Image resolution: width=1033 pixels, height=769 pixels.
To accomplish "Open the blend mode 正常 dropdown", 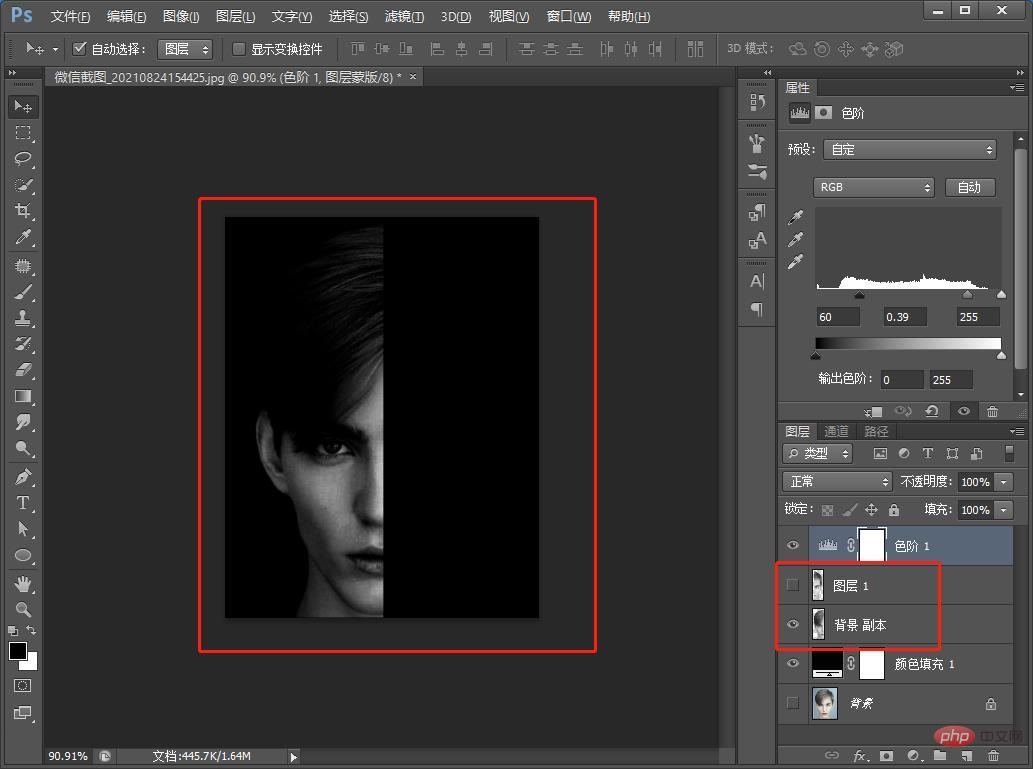I will pos(837,481).
